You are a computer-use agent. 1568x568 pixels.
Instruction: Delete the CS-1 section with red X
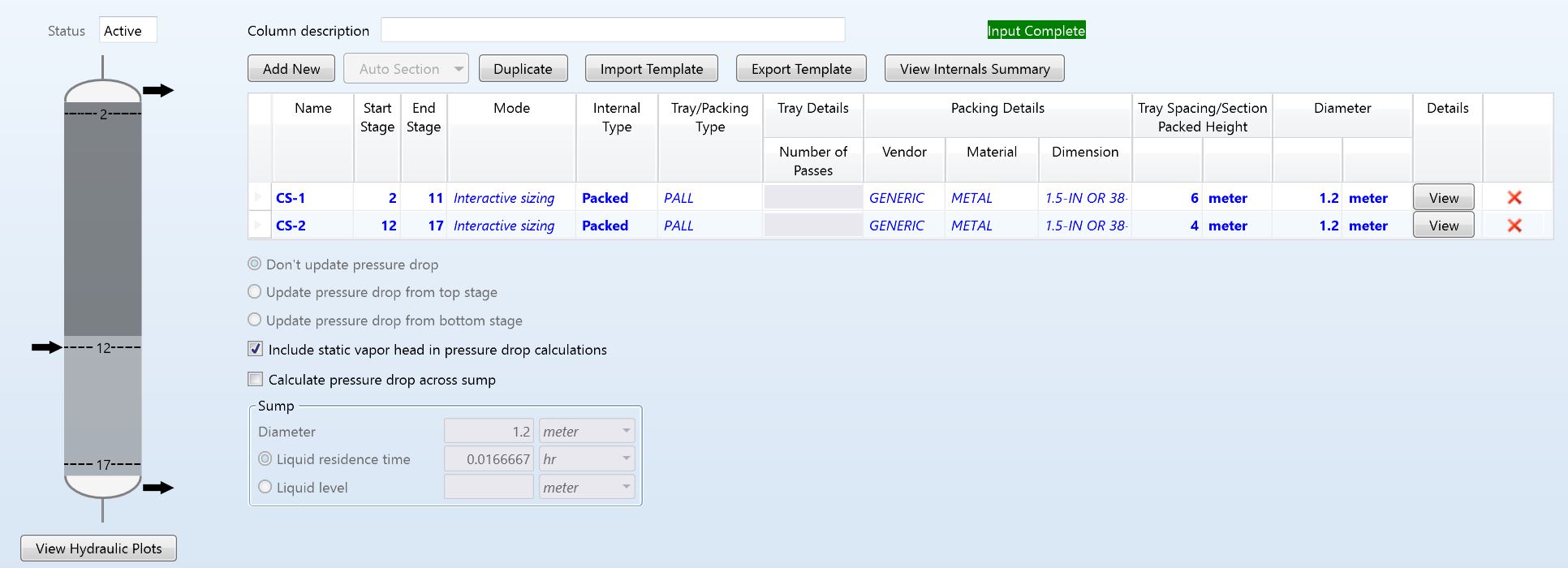point(1514,198)
